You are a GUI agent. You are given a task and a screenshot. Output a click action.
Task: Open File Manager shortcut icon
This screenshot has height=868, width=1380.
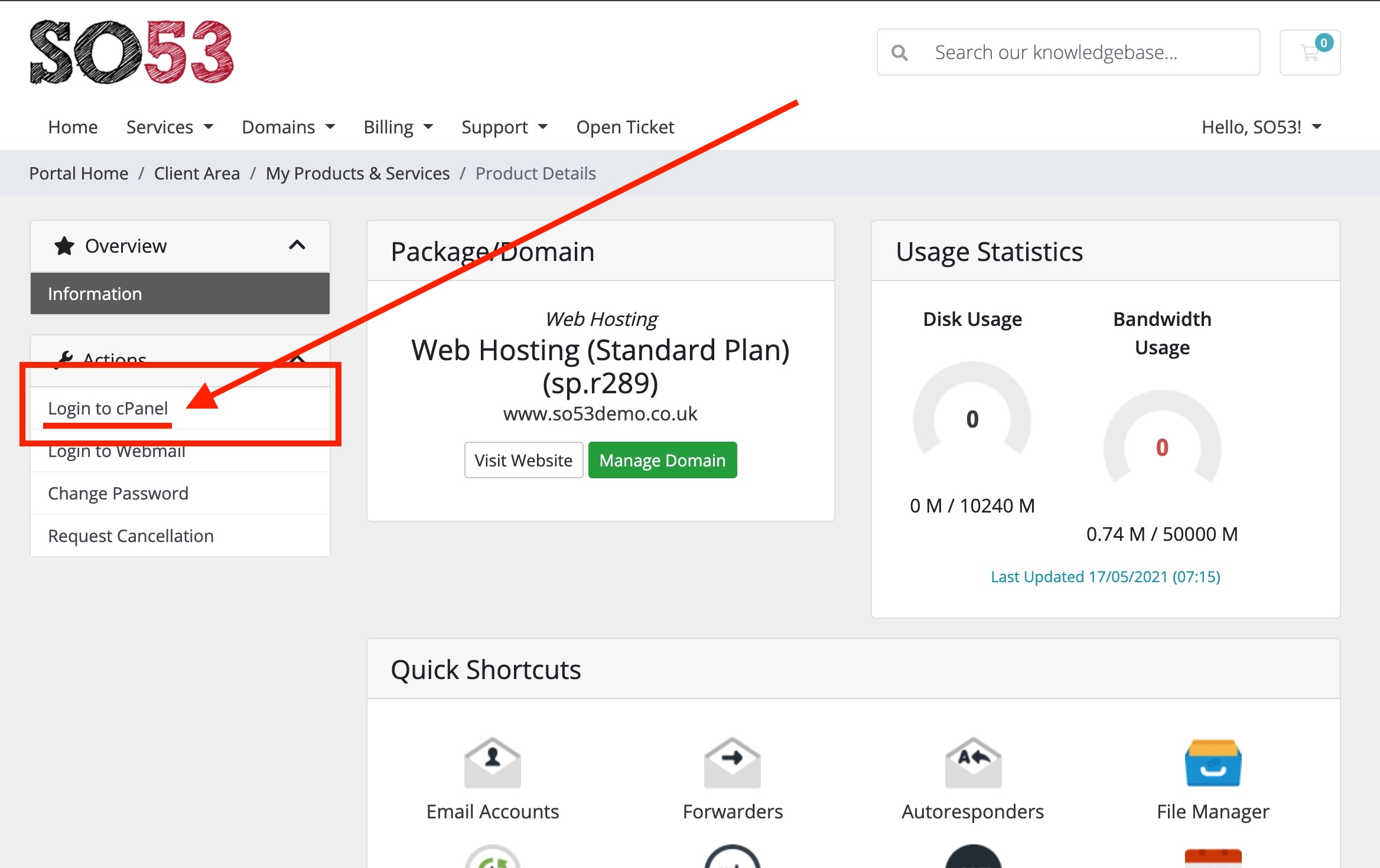[x=1213, y=762]
